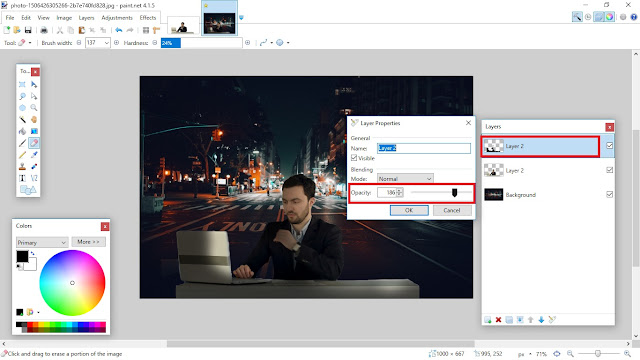Select the Move Selection tool
This screenshot has width=640, height=360.
point(34,96)
